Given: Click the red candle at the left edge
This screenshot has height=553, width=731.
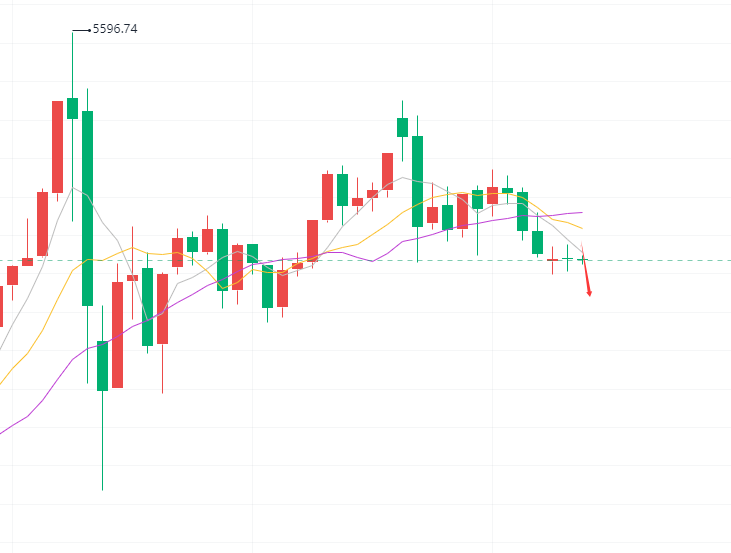Looking at the screenshot, I should tap(1, 306).
